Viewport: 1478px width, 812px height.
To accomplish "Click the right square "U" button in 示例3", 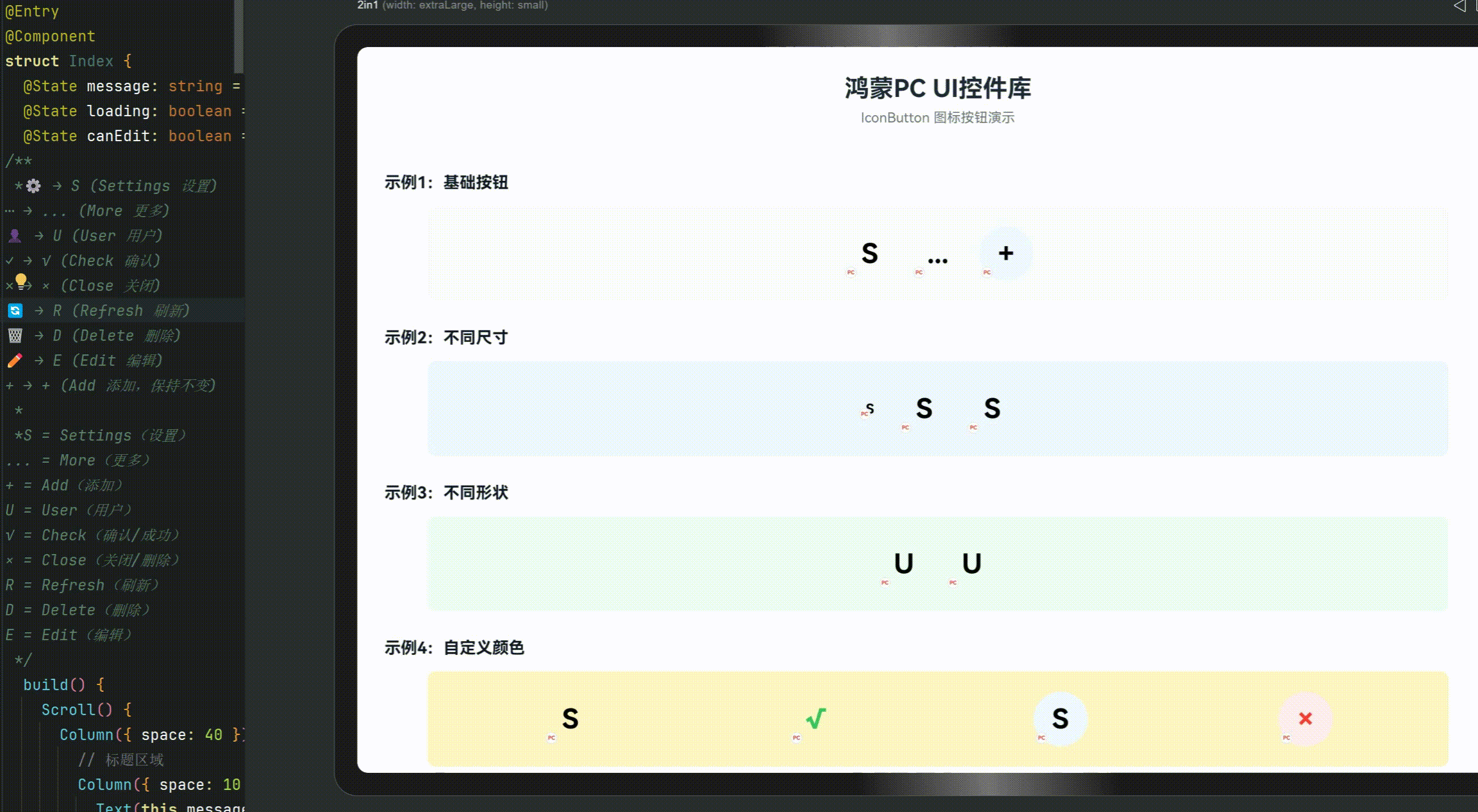I will point(972,563).
